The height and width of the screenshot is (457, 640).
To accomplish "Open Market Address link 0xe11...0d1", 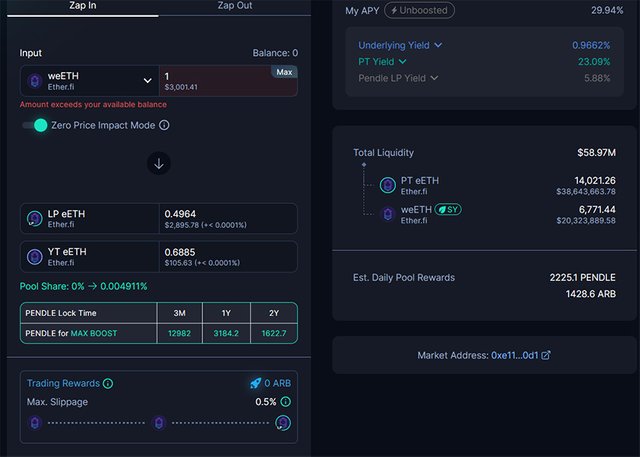I will pyautogui.click(x=515, y=355).
